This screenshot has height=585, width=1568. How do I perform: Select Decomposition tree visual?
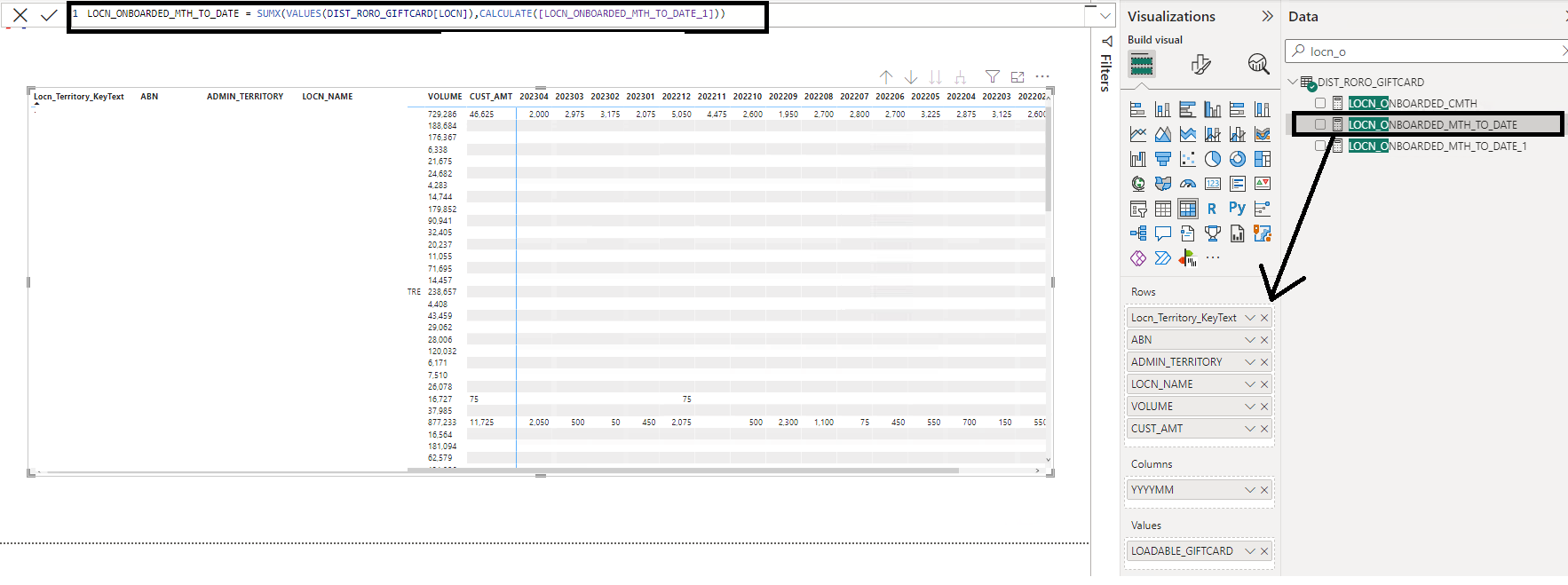click(x=1138, y=233)
